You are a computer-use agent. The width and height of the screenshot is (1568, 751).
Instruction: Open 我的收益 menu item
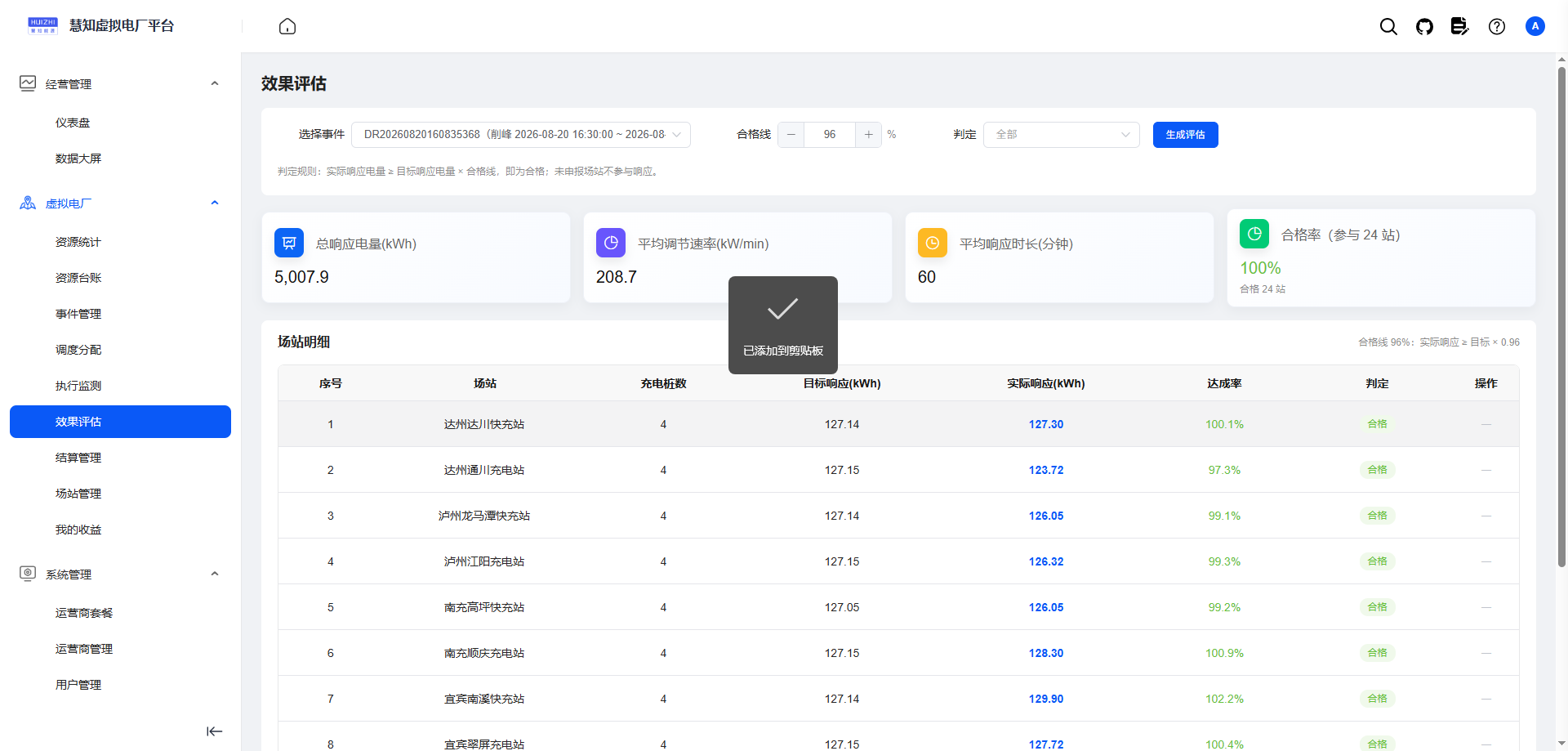pos(120,530)
